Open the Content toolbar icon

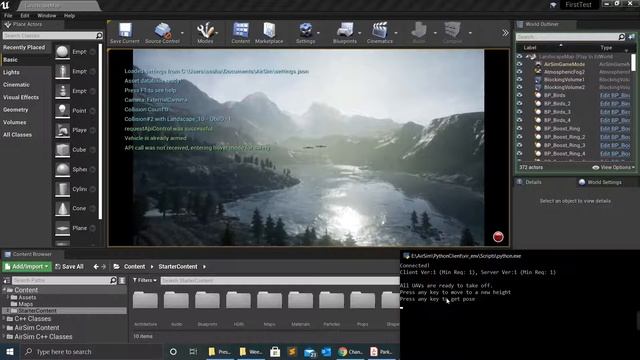pos(240,33)
